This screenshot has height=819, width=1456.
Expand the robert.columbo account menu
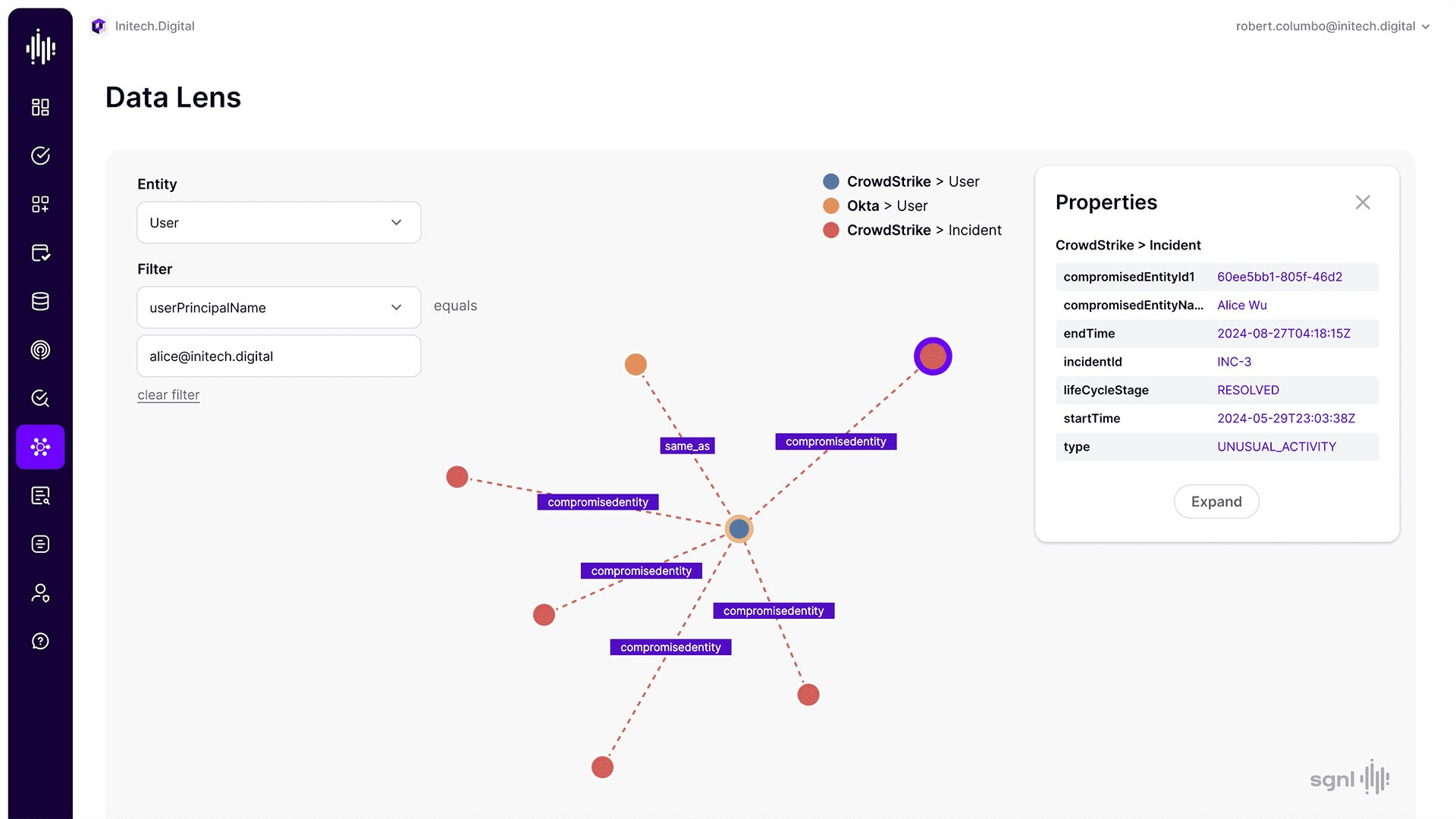[x=1332, y=26]
